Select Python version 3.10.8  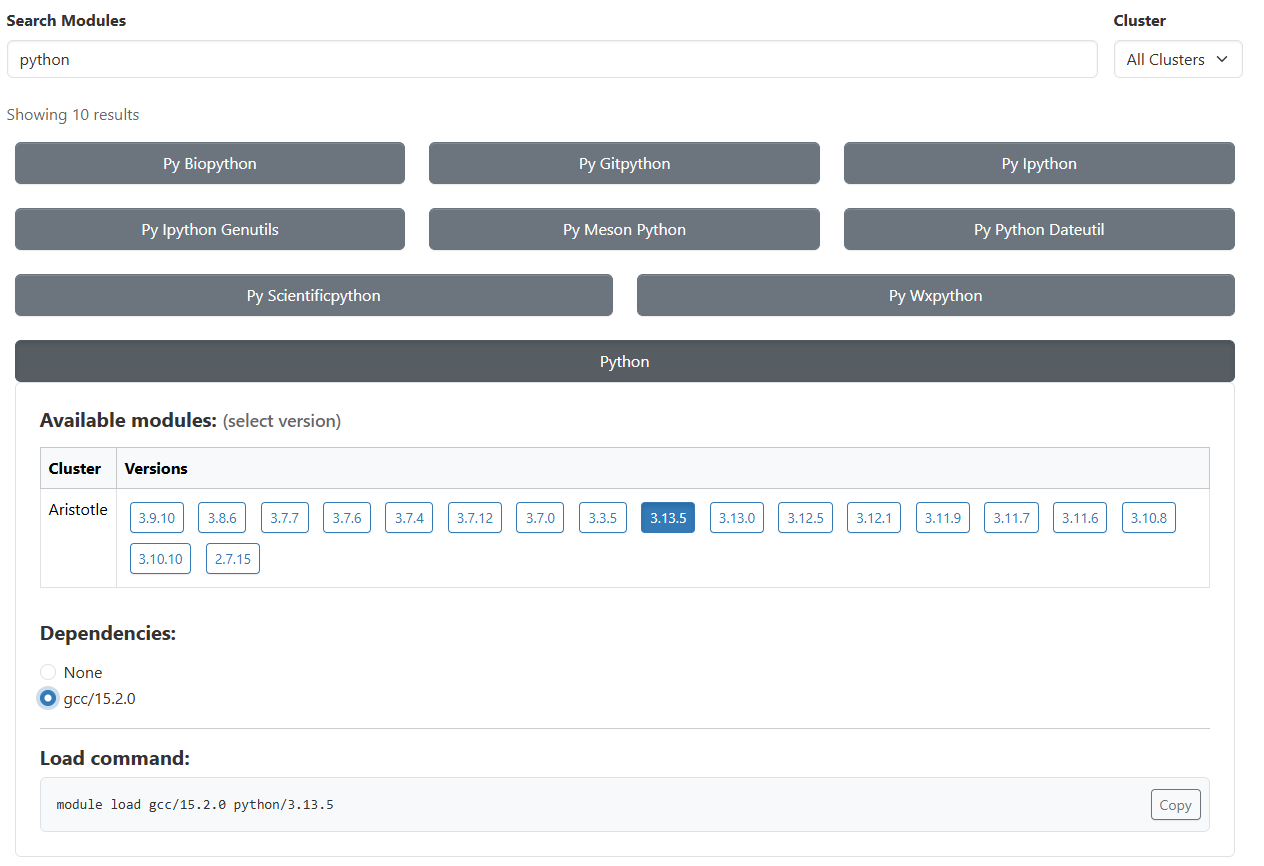coord(1148,517)
